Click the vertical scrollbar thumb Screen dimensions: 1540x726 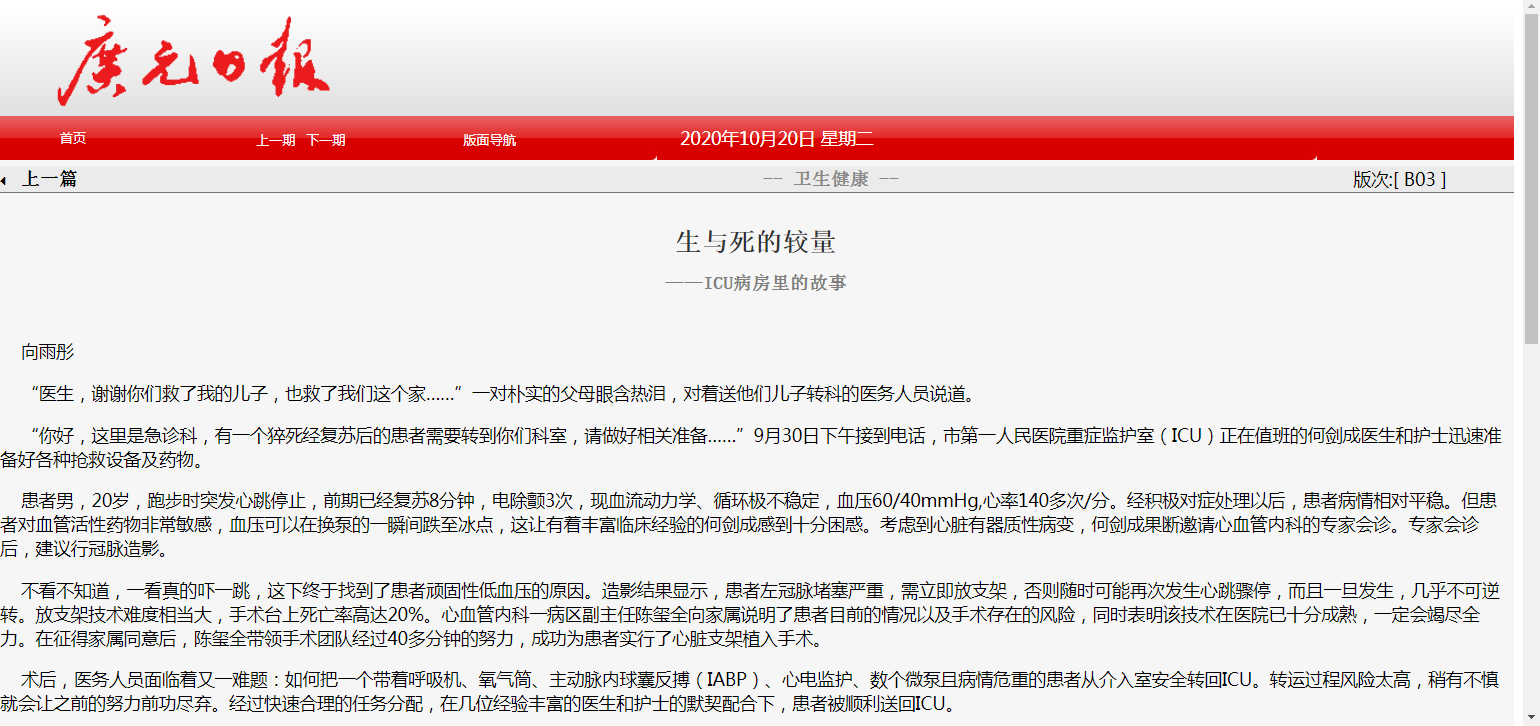(x=1531, y=180)
